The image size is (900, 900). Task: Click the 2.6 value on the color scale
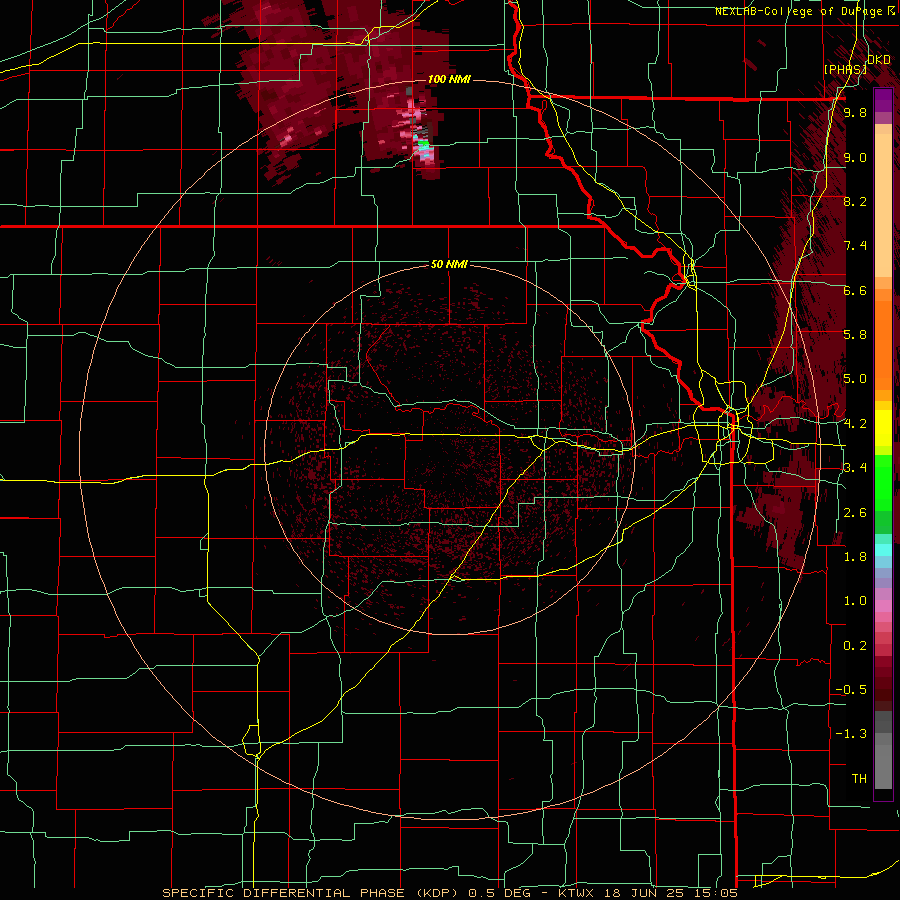tap(855, 513)
